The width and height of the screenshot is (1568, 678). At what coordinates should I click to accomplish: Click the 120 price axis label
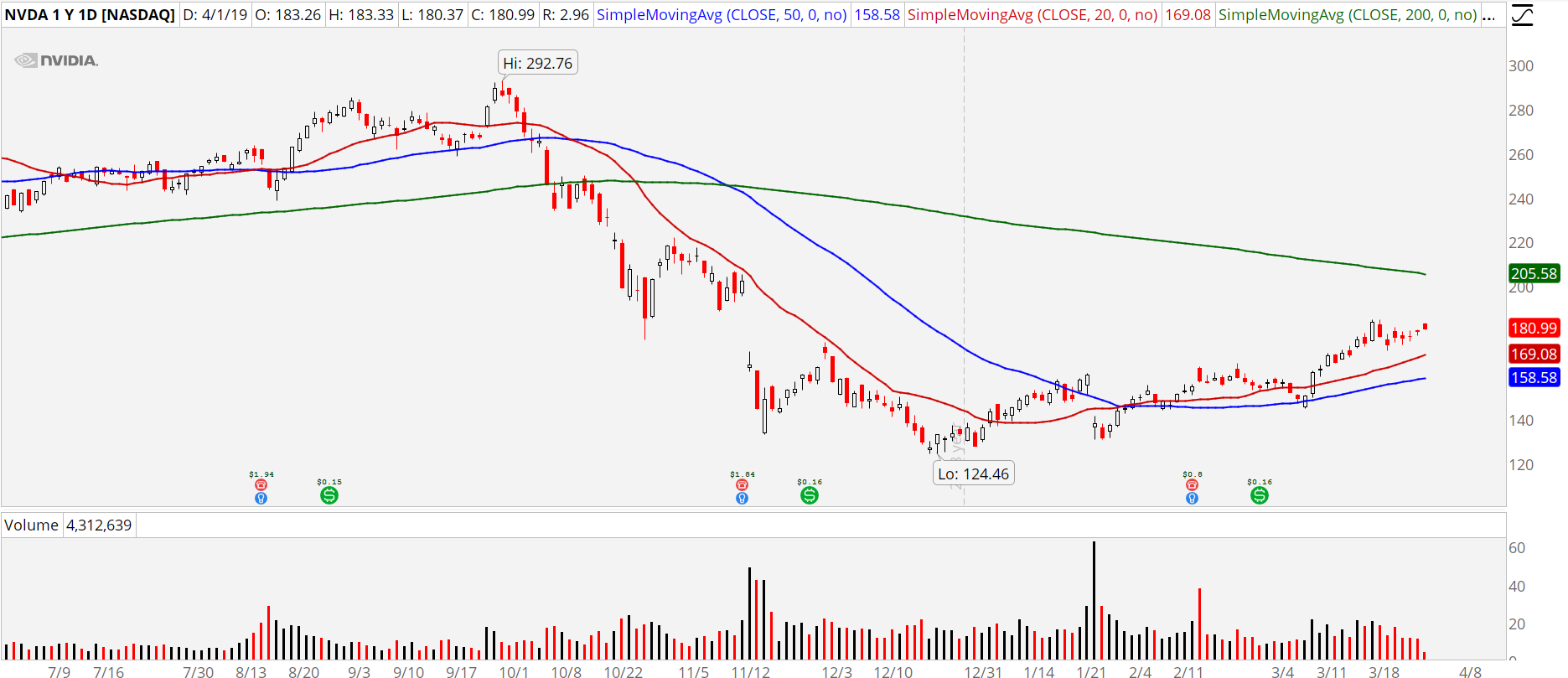pos(1521,465)
